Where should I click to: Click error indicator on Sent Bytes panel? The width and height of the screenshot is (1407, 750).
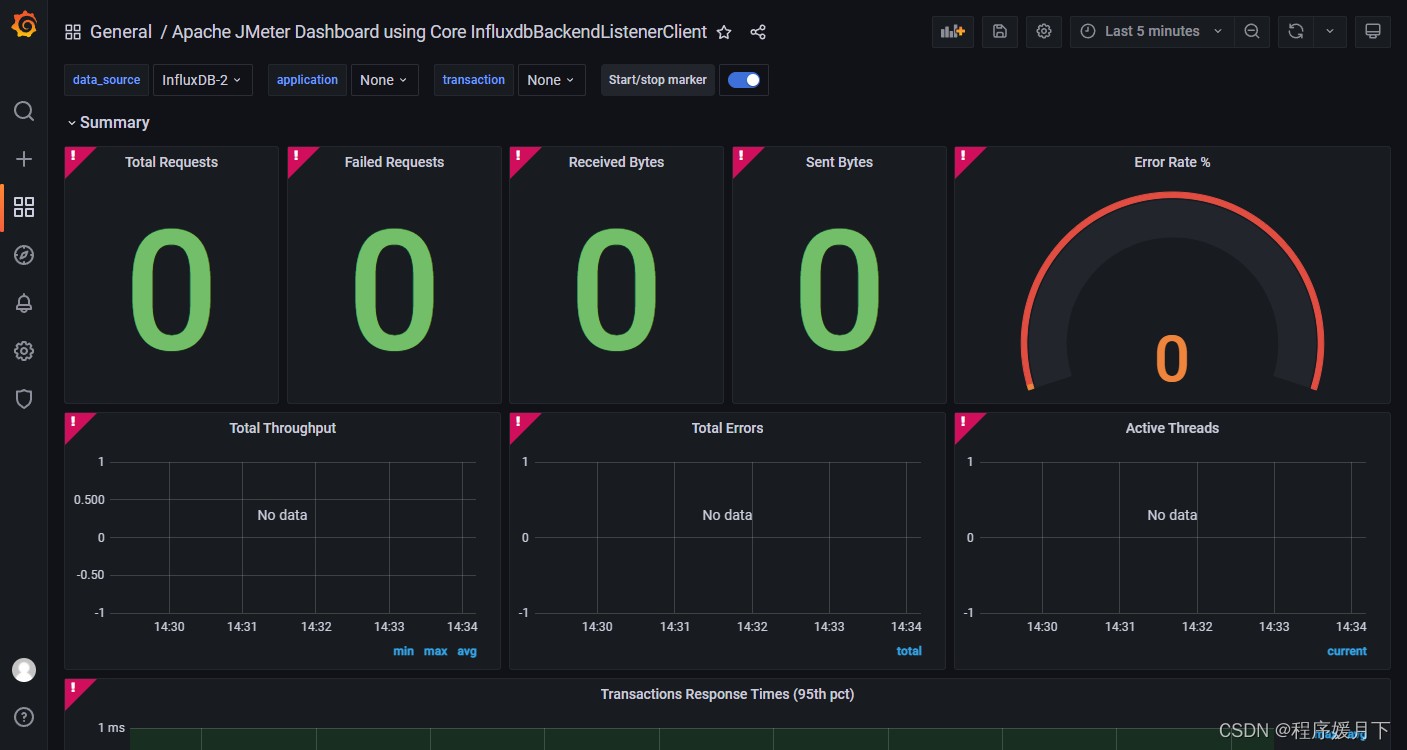pos(741,157)
